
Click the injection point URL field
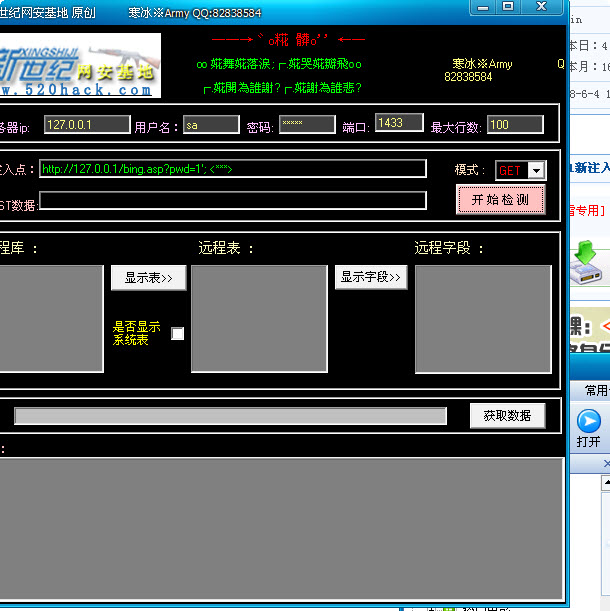point(233,169)
